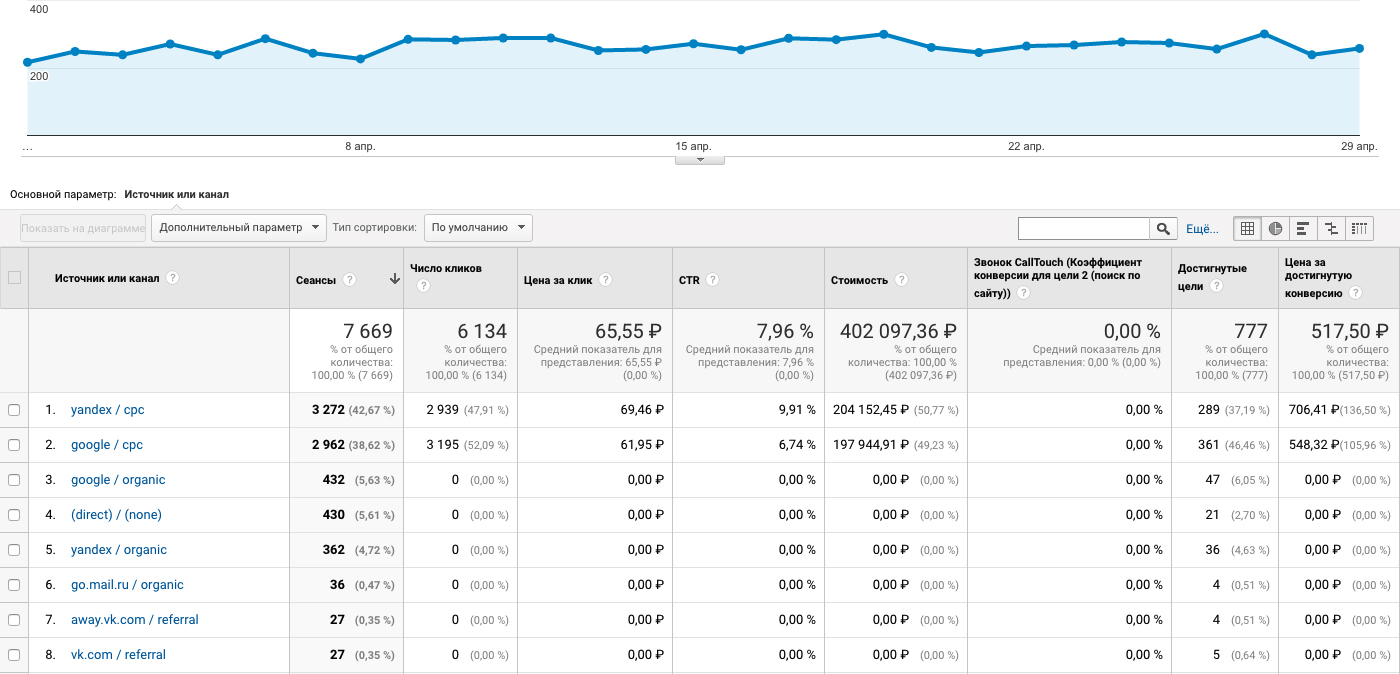Viewport: 1400px width, 674px height.
Task: Check the box for google / organic row
Action: pyautogui.click(x=14, y=480)
